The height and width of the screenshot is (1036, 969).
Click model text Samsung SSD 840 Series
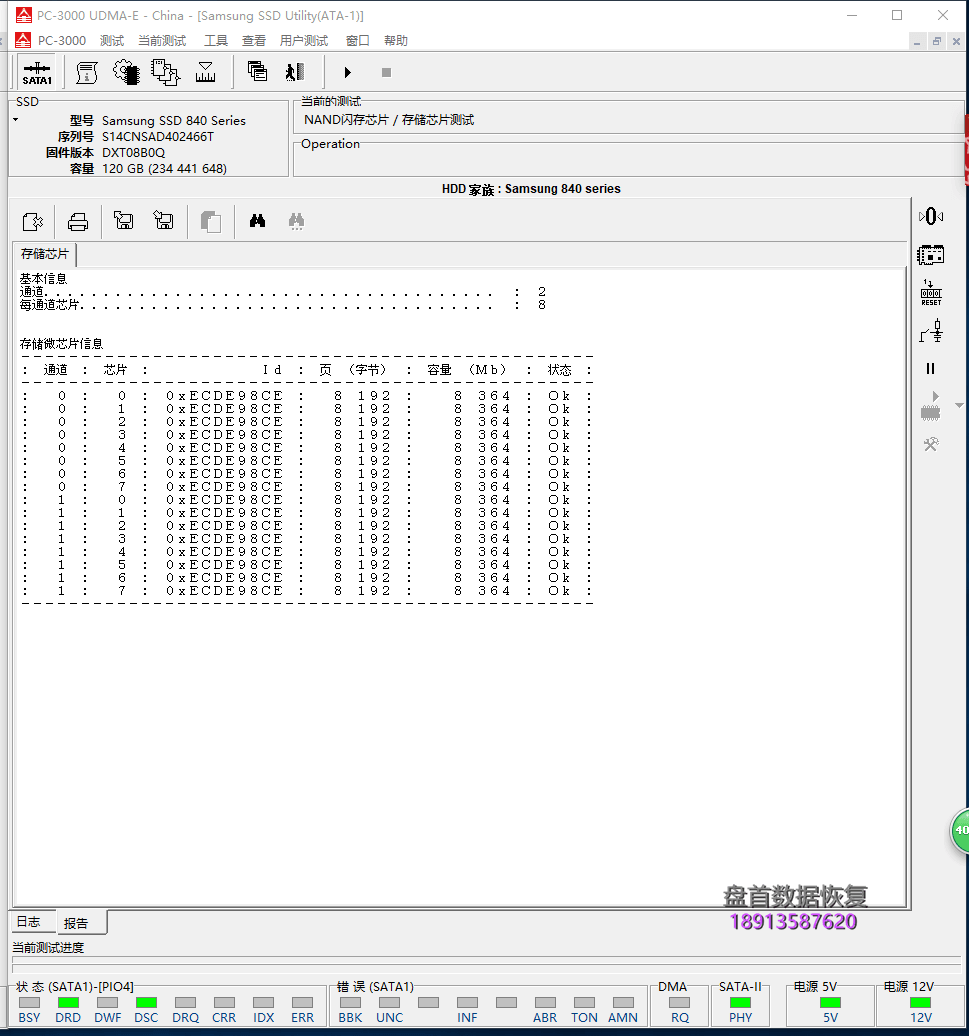tap(174, 120)
